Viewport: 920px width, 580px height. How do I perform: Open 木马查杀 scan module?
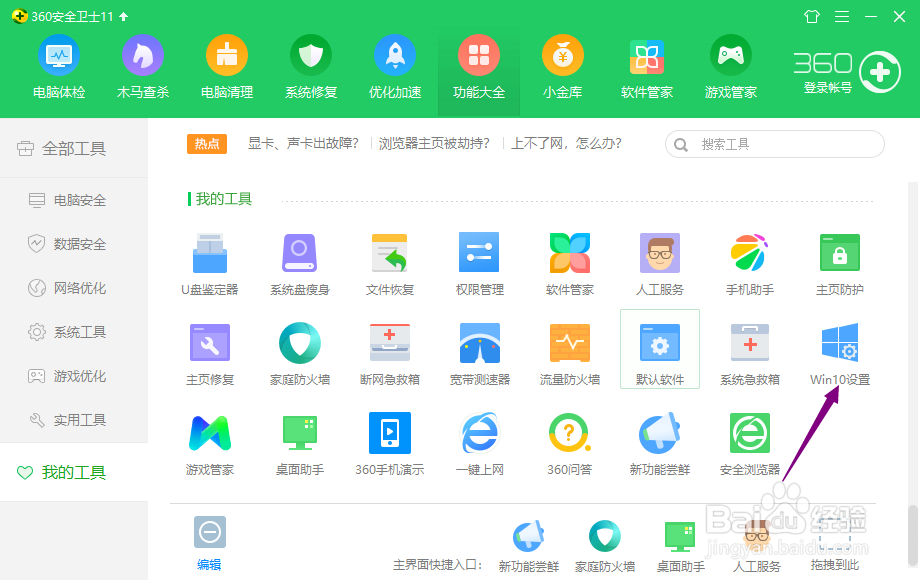click(x=143, y=67)
